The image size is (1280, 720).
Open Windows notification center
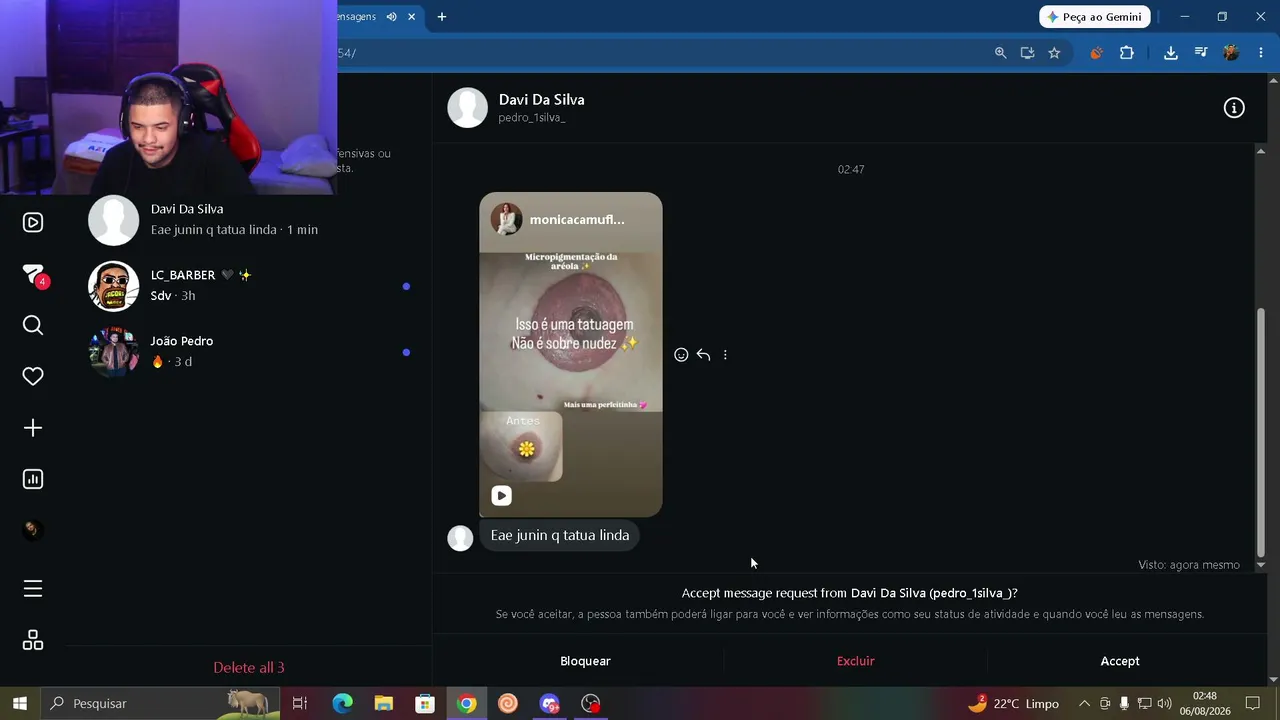click(x=1253, y=703)
